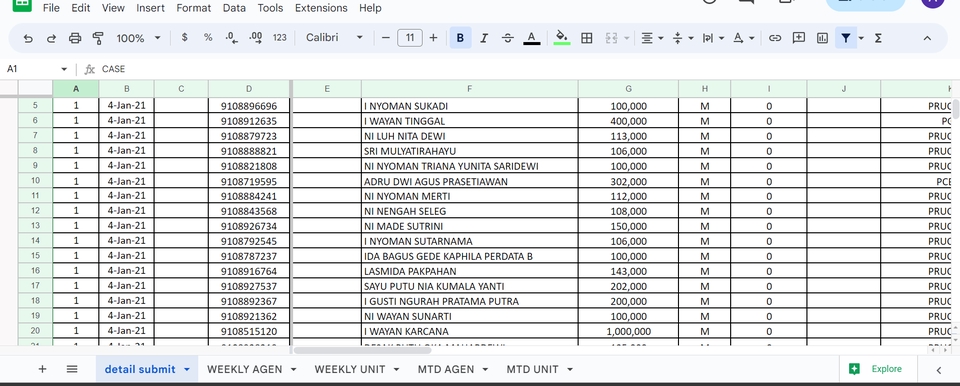This screenshot has height=386, width=960.
Task: Open the fill color picker
Action: (561, 38)
